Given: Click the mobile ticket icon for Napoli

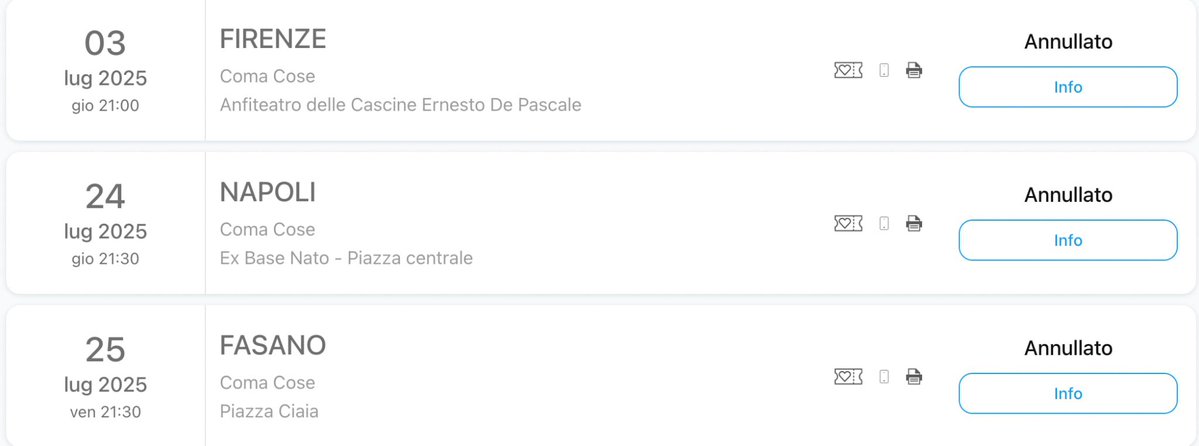Looking at the screenshot, I should tap(884, 223).
